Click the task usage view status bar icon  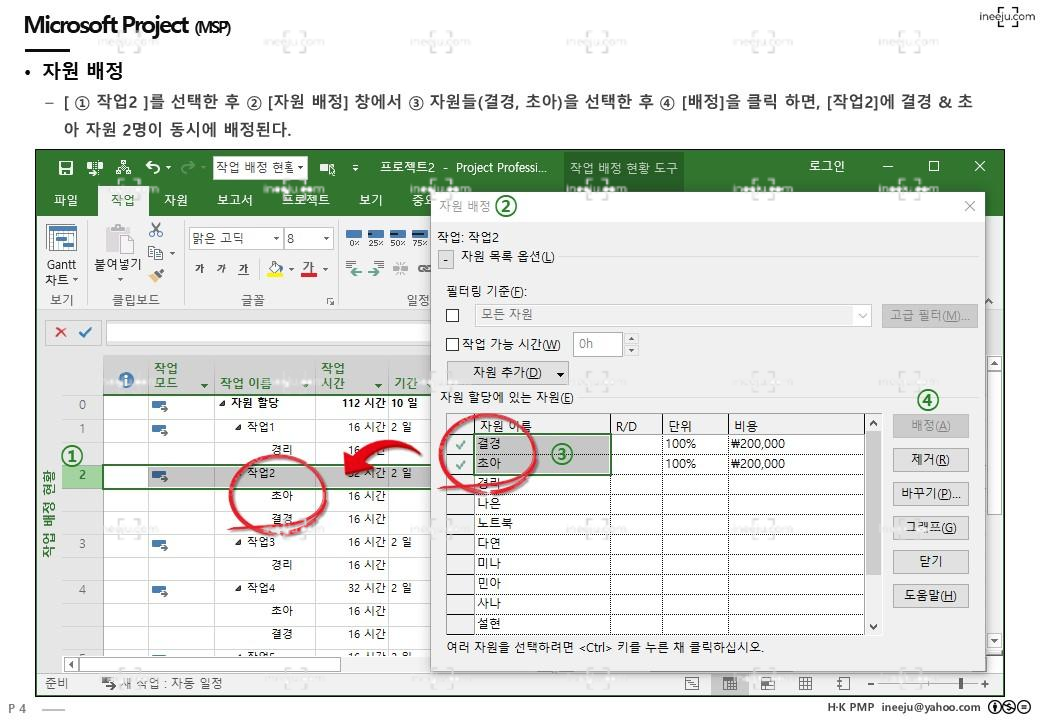(x=730, y=684)
